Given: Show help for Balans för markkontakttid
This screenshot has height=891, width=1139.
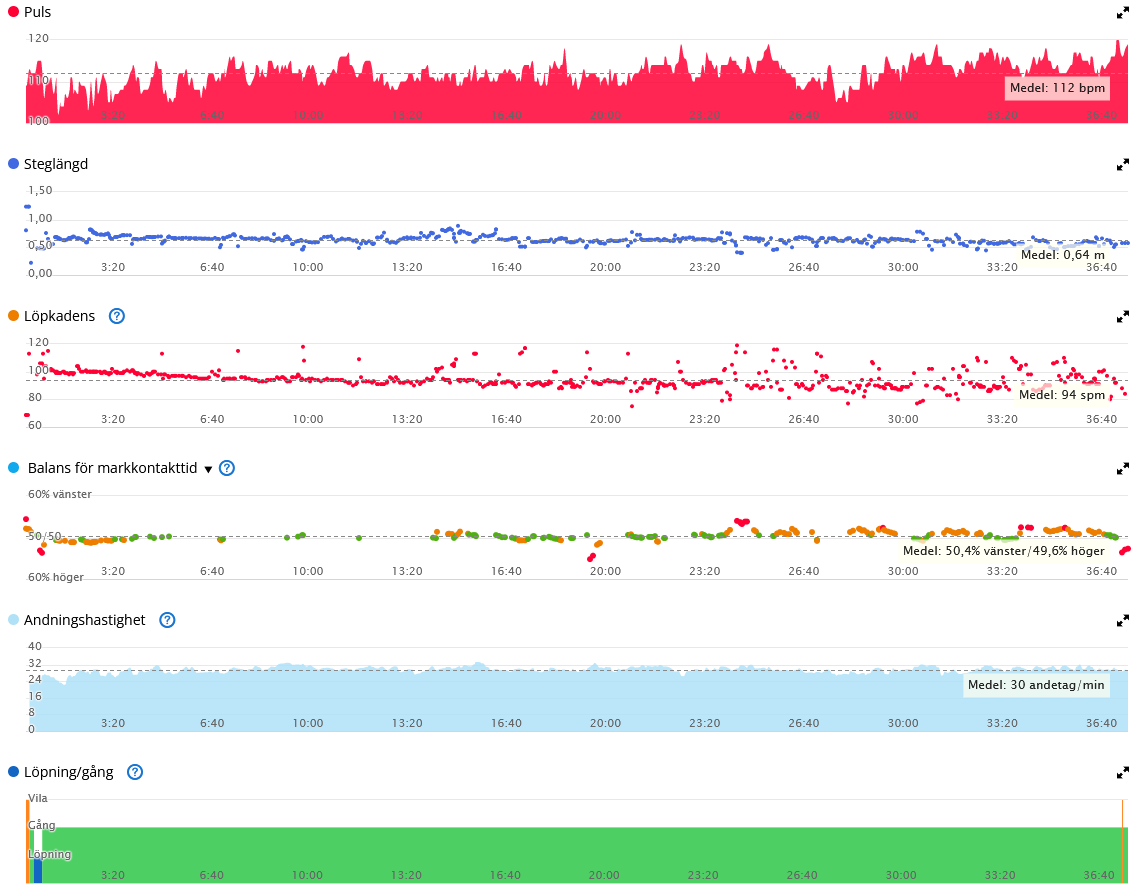Looking at the screenshot, I should pos(227,468).
